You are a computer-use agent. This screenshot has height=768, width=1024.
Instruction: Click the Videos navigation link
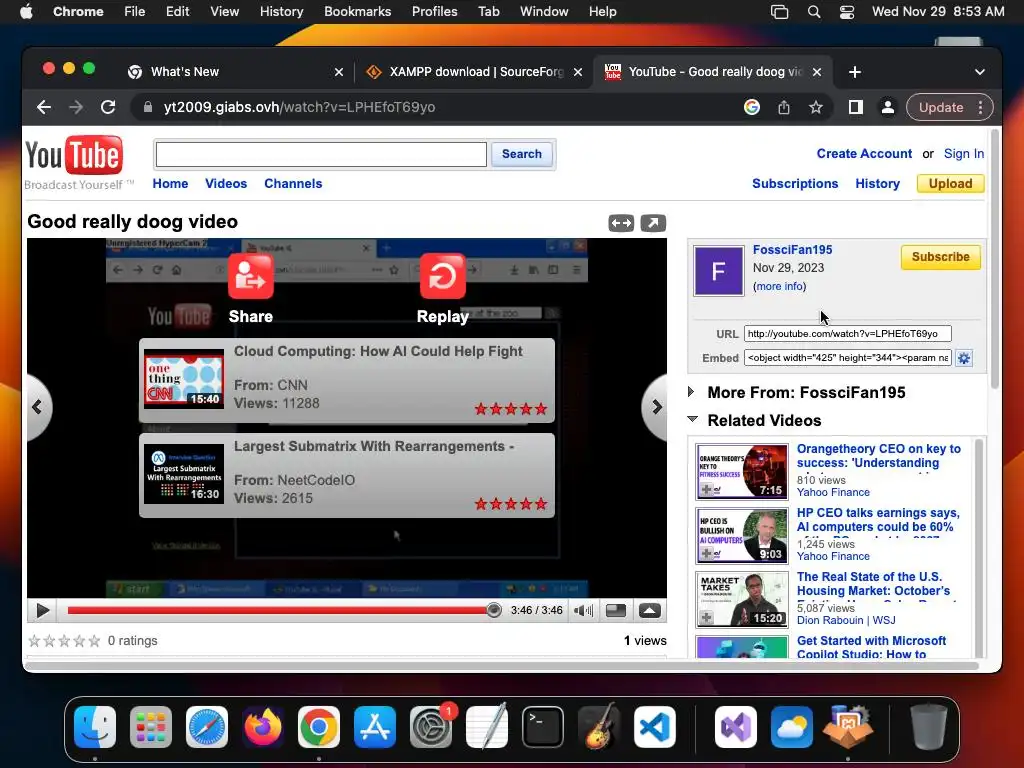coord(226,184)
